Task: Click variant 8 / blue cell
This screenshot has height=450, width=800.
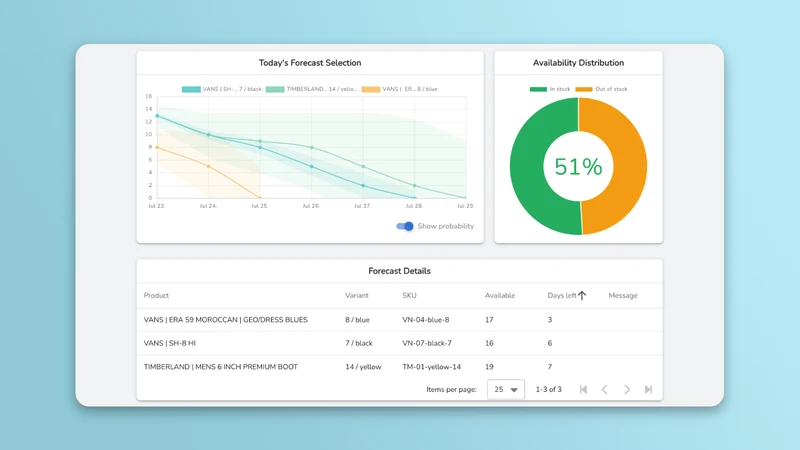Action: pyautogui.click(x=357, y=320)
